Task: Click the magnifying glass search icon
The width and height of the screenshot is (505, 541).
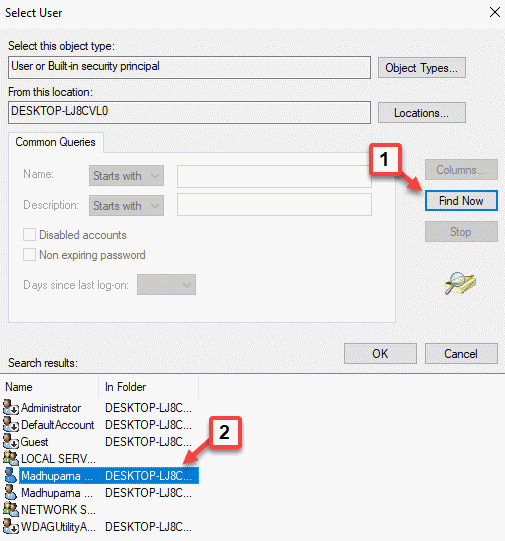Action: (x=460, y=283)
